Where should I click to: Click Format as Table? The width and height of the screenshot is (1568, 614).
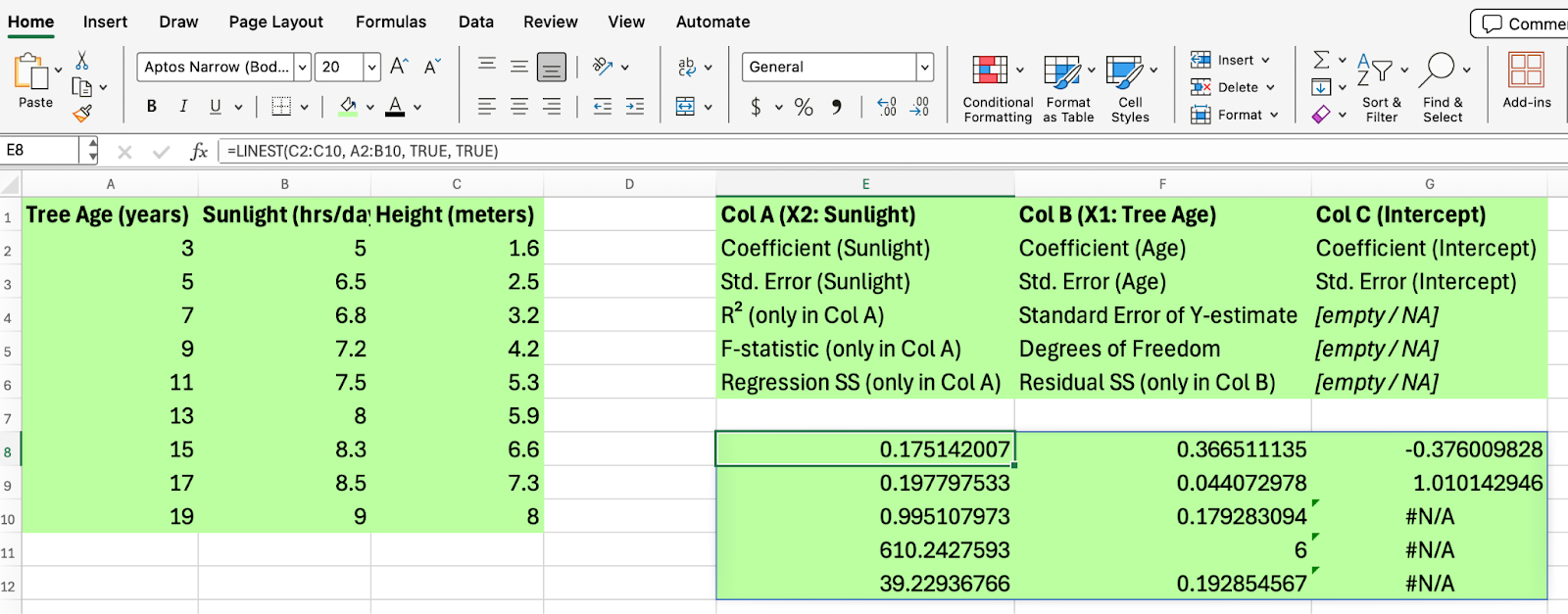(x=1068, y=89)
